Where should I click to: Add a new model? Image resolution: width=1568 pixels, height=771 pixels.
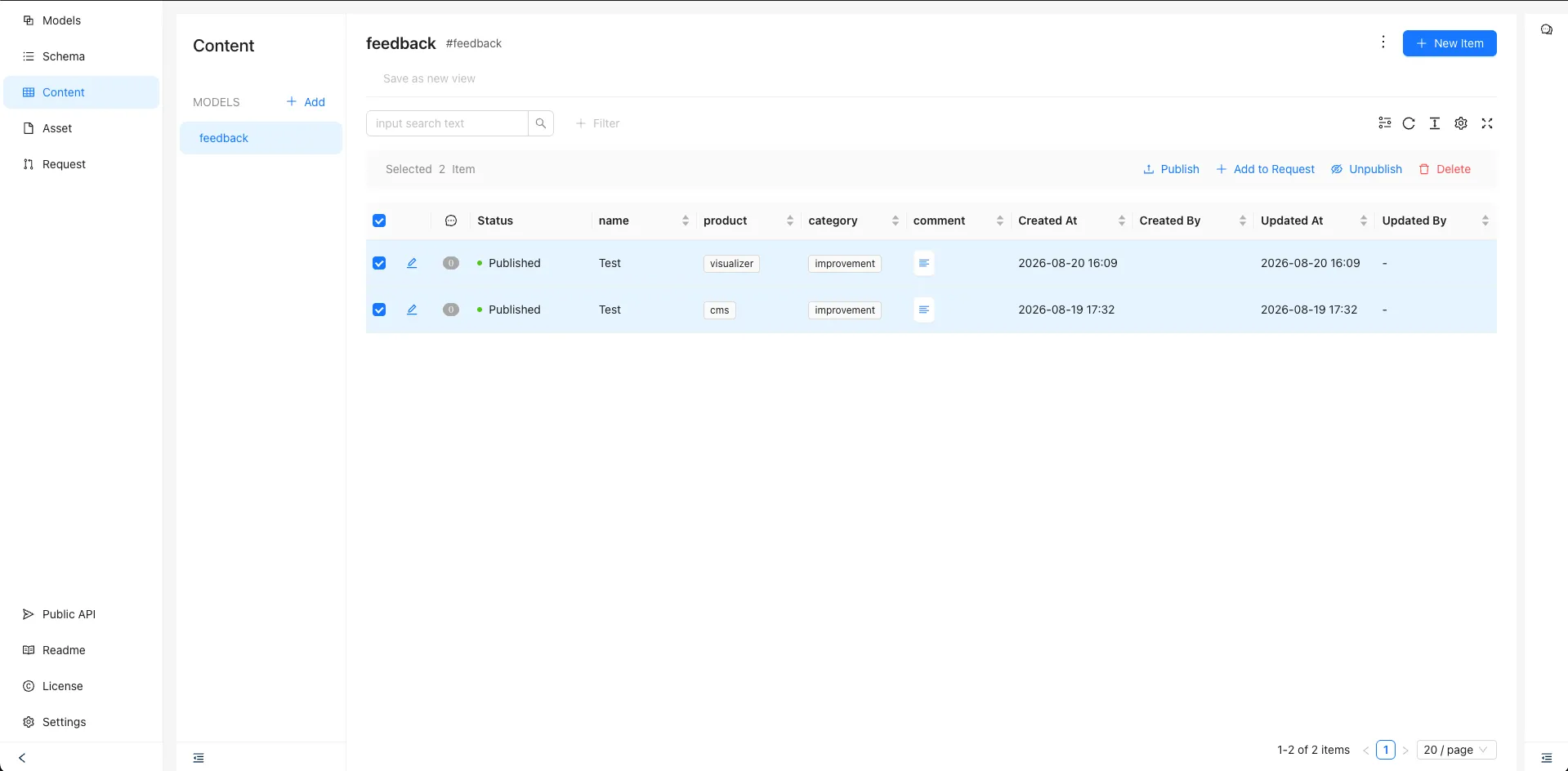pyautogui.click(x=306, y=102)
